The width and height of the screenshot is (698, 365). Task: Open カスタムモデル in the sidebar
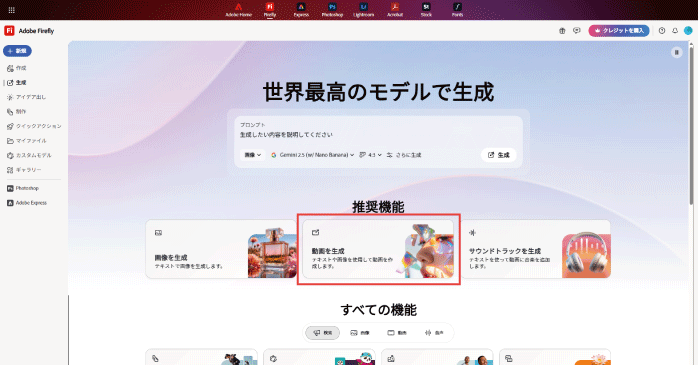29,155
